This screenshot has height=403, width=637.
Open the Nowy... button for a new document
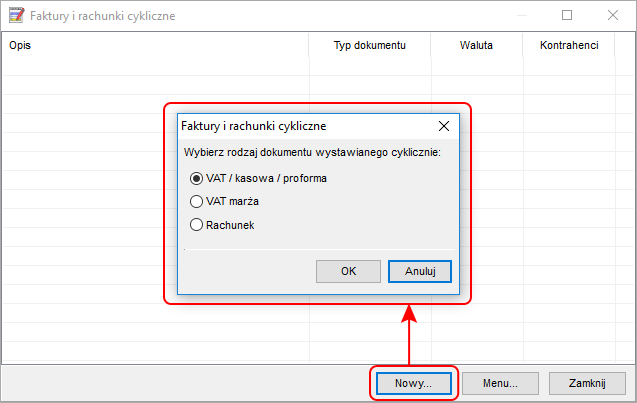pyautogui.click(x=414, y=383)
